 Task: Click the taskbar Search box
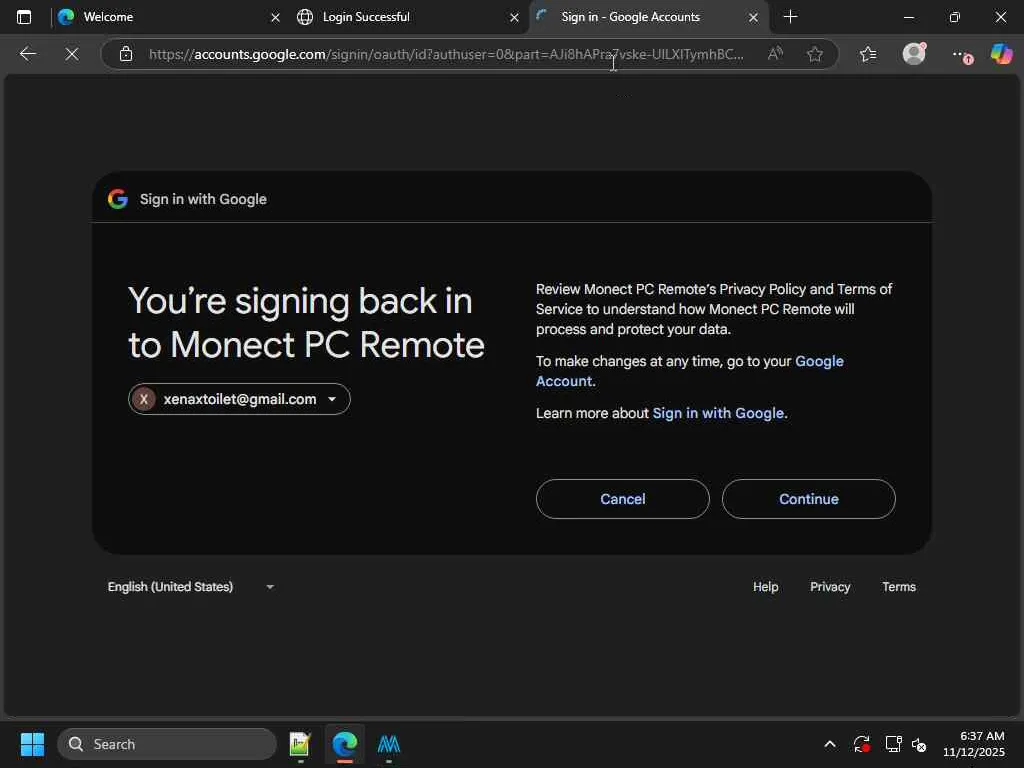click(x=167, y=744)
